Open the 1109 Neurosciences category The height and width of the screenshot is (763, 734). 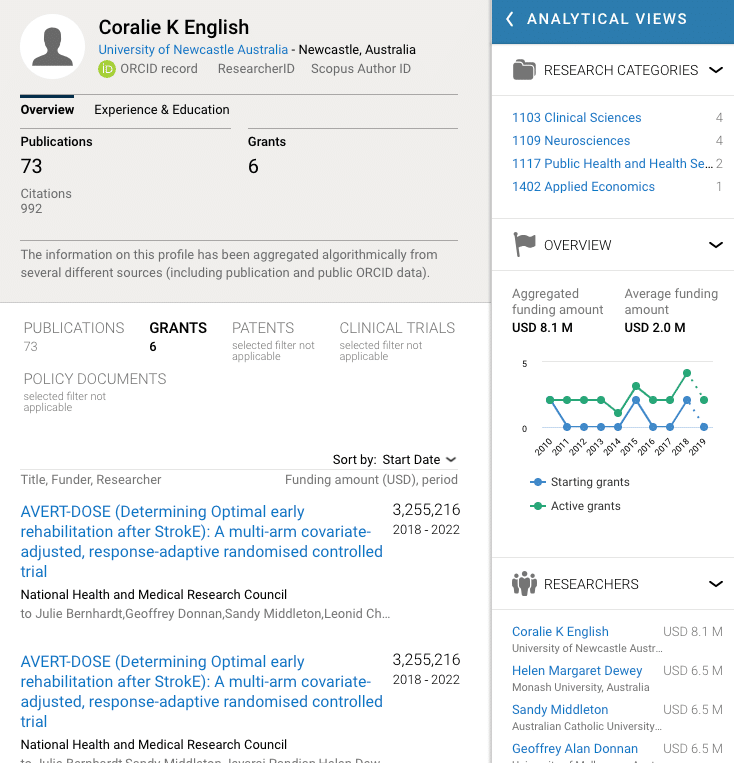571,141
